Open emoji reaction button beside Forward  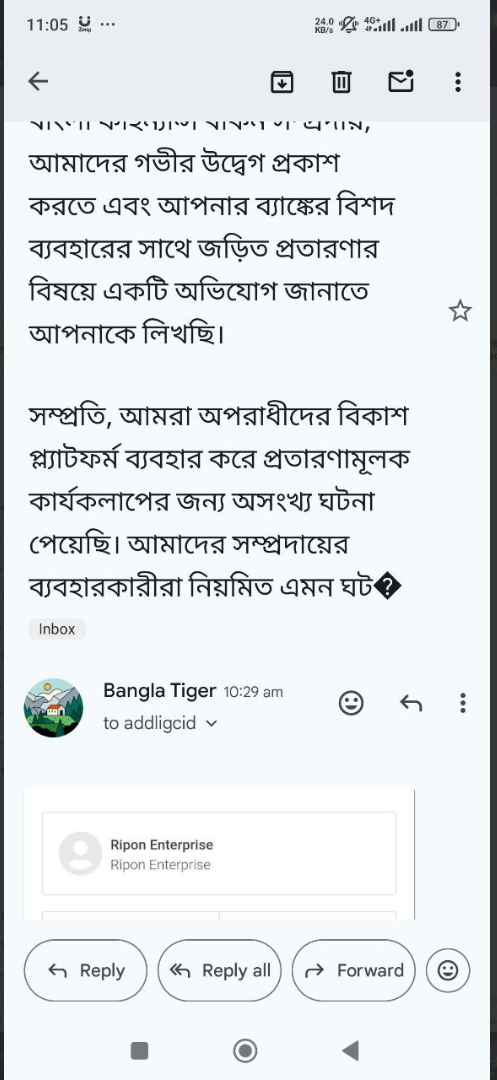click(448, 970)
